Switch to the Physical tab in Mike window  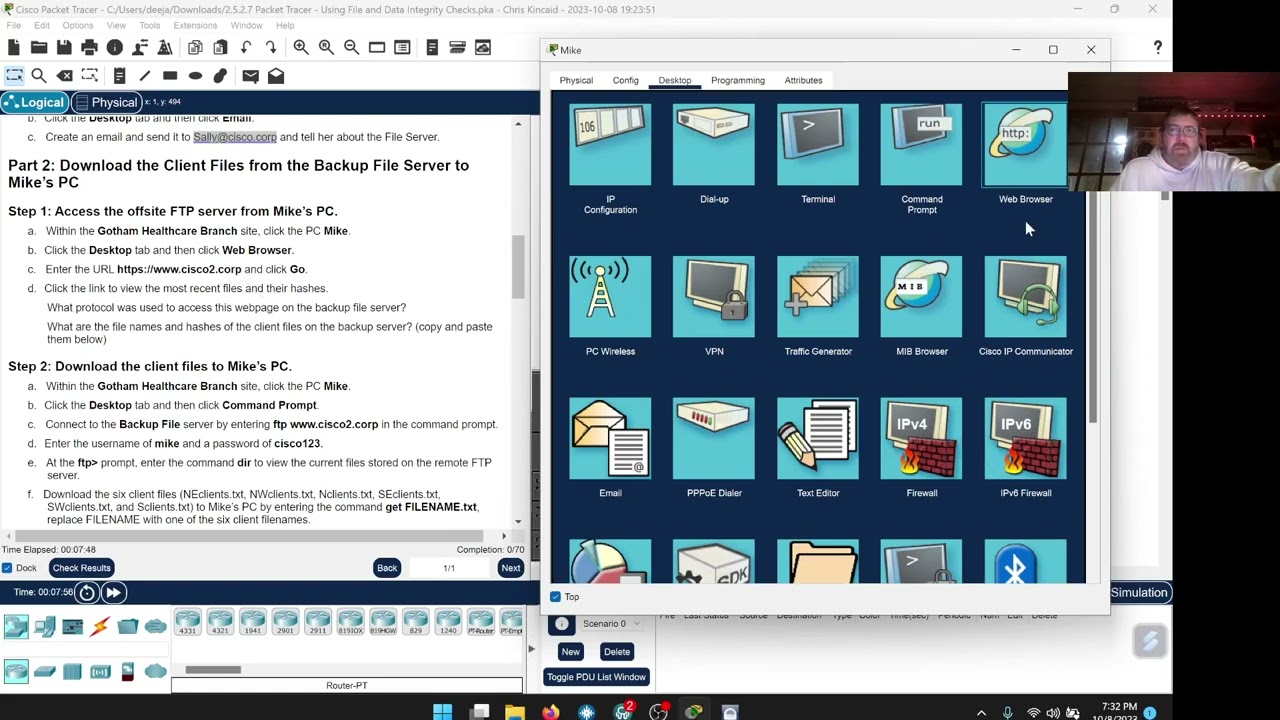(576, 80)
